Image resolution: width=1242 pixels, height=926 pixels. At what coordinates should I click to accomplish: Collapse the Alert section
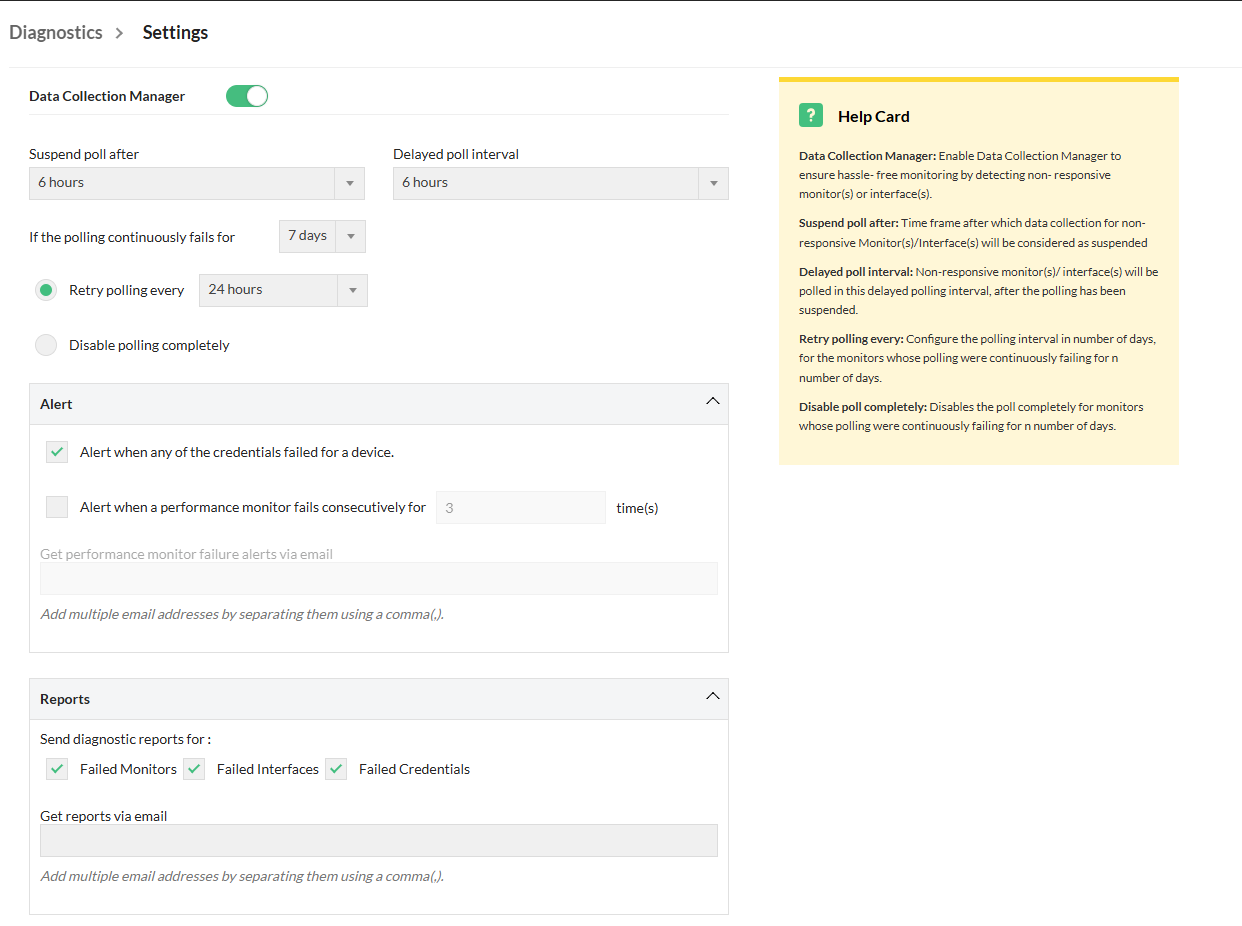(x=713, y=401)
